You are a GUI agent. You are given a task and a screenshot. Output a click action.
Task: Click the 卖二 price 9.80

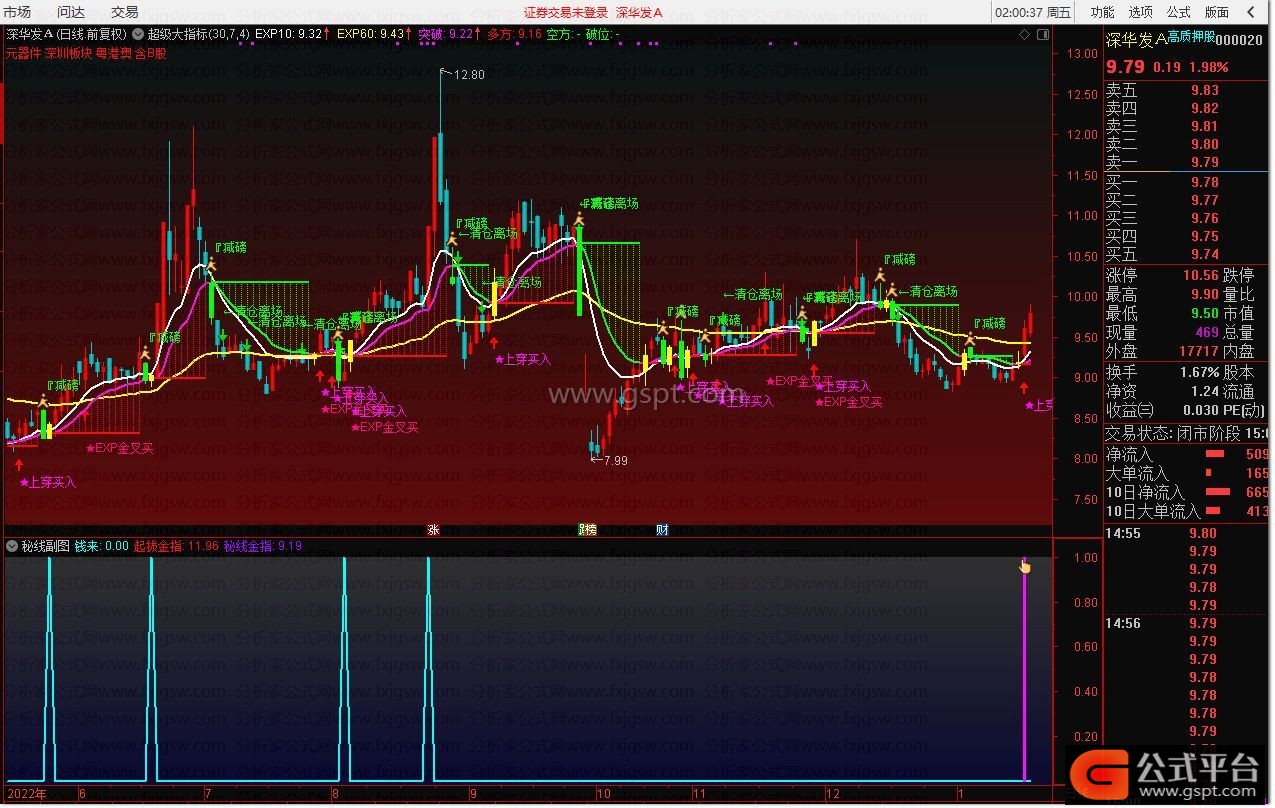(1204, 144)
